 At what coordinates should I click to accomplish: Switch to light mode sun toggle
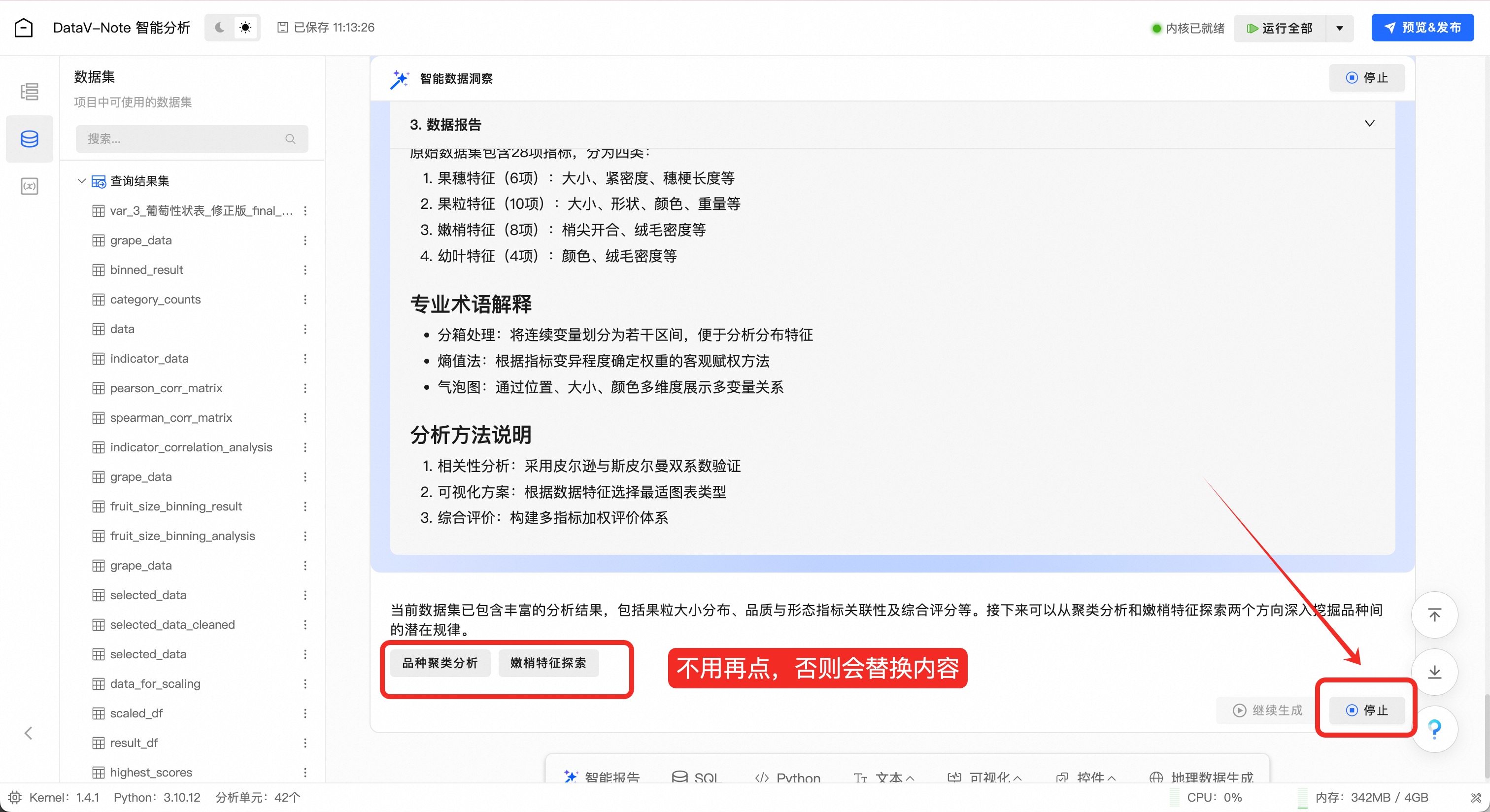tap(245, 27)
